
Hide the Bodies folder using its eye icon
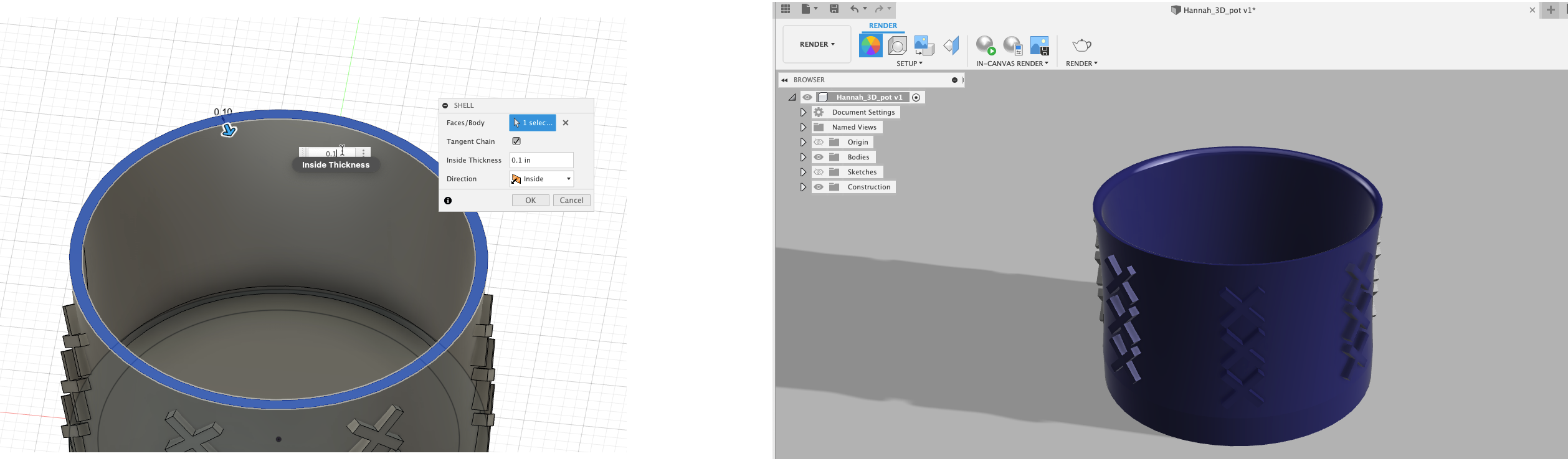pyautogui.click(x=819, y=157)
